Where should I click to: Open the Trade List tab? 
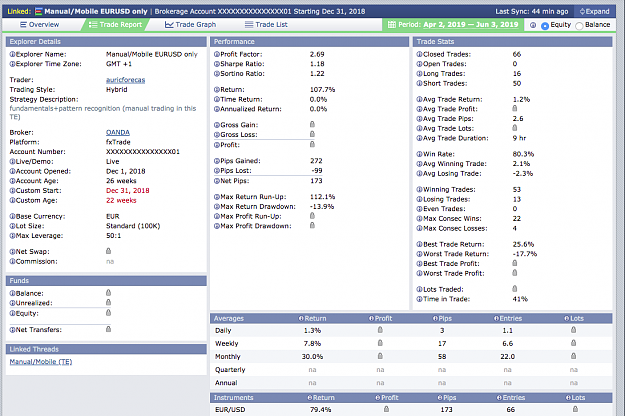point(266,25)
